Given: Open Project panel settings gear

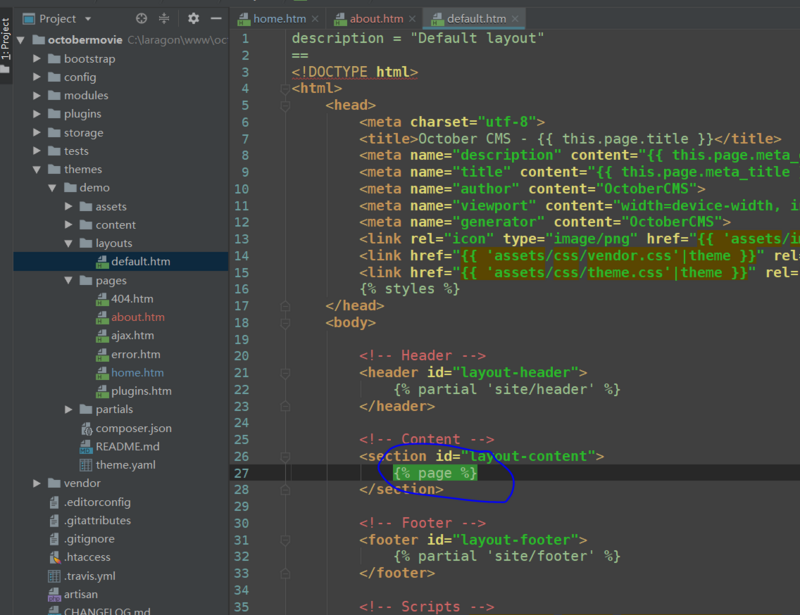Looking at the screenshot, I should click(193, 19).
